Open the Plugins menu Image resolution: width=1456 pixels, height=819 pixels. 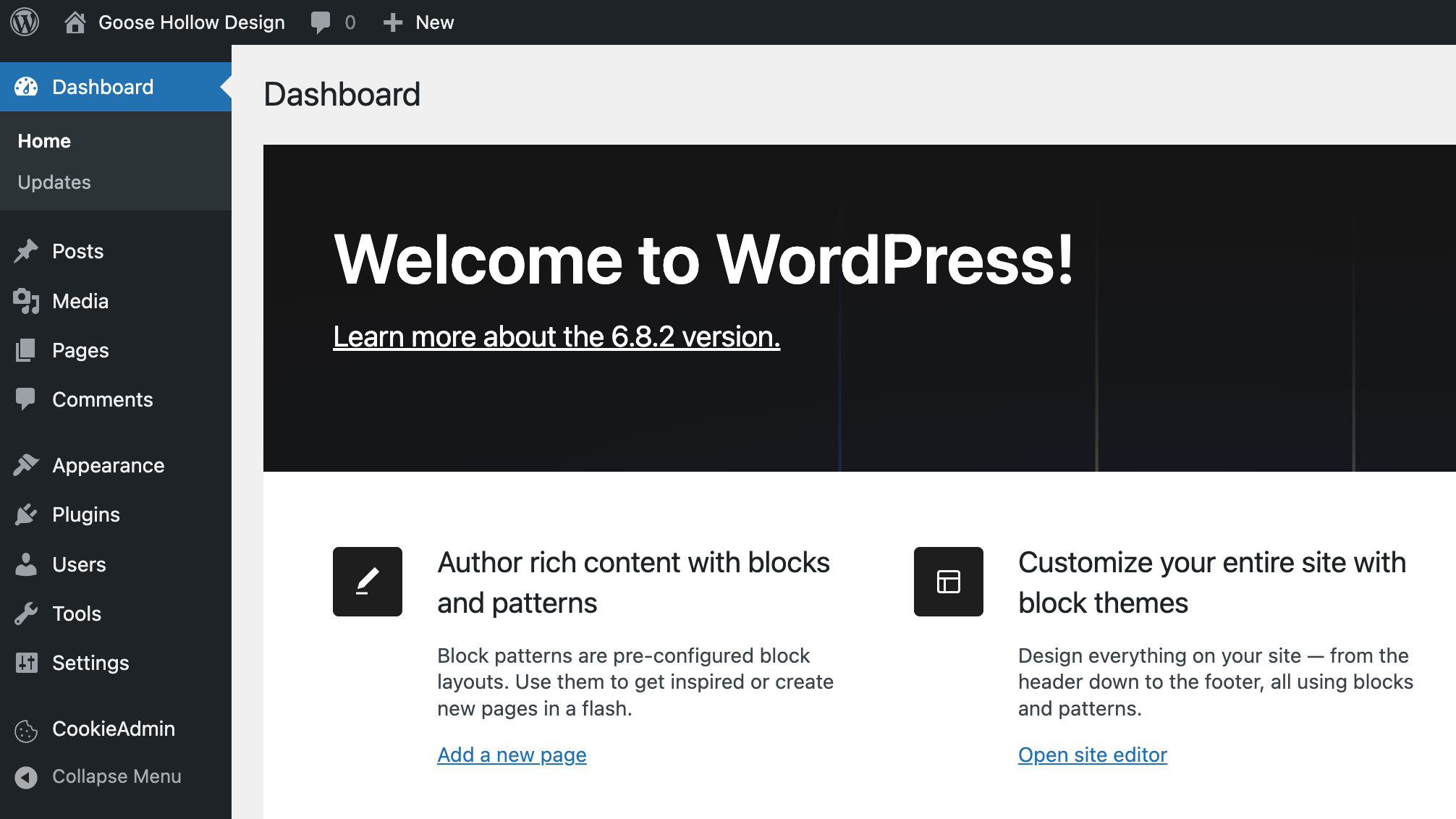coord(86,514)
